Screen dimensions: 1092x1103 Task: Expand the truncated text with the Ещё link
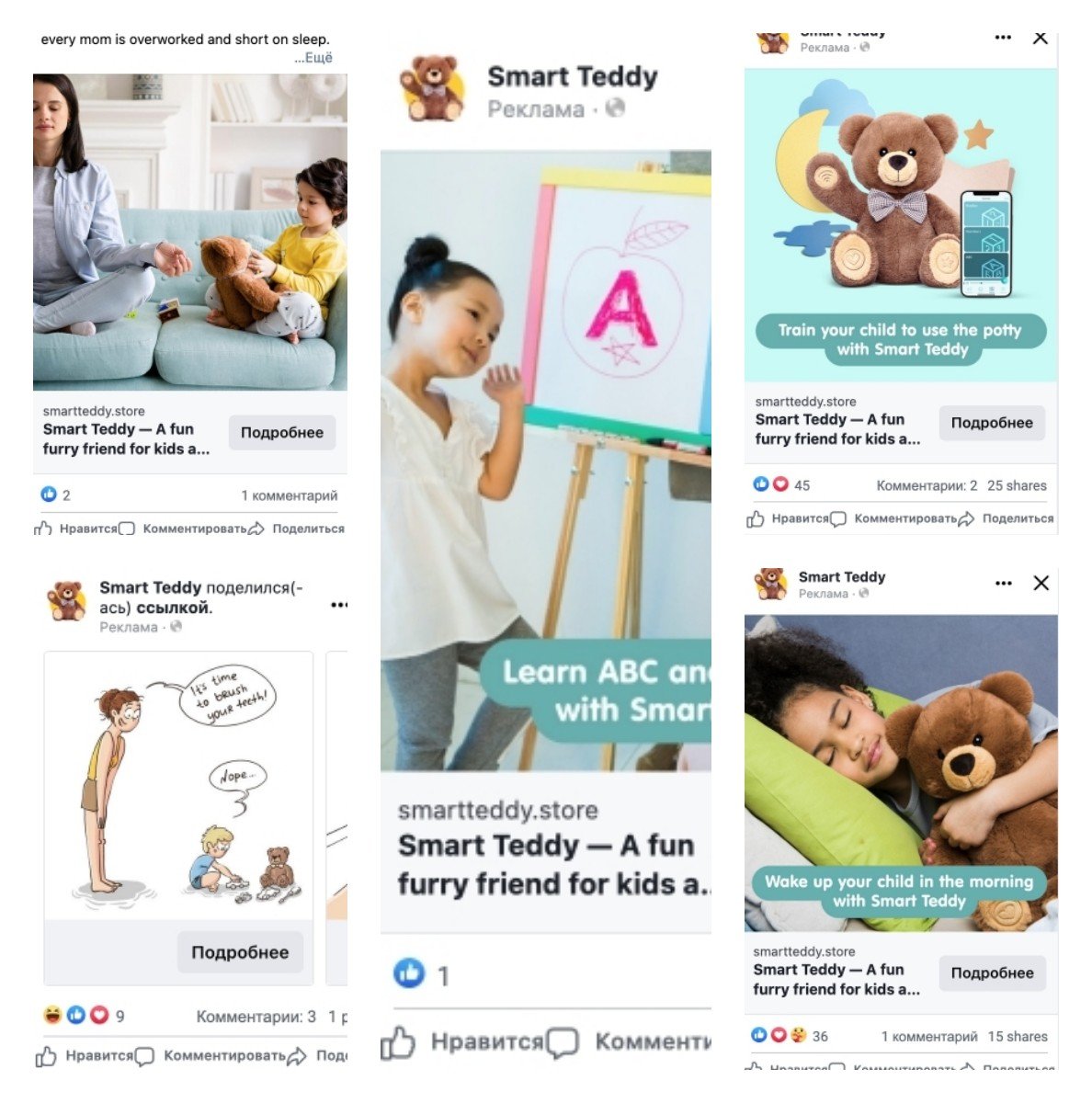tap(314, 57)
